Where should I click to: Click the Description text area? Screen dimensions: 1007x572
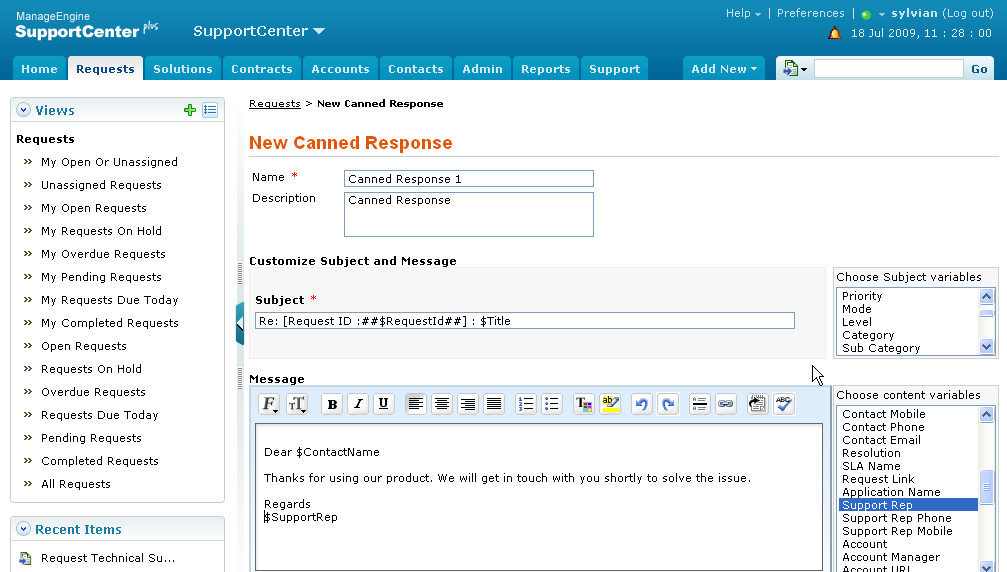point(469,214)
